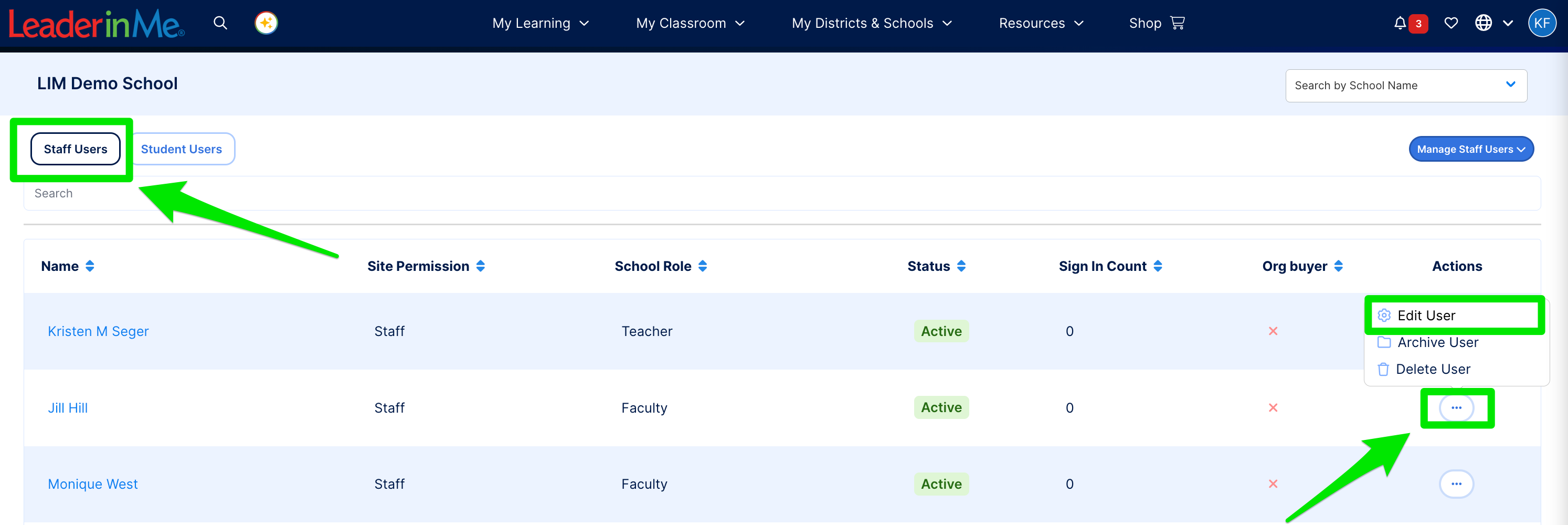1568x525 pixels.
Task: Sort by Sign In Count arrows
Action: [x=1158, y=266]
